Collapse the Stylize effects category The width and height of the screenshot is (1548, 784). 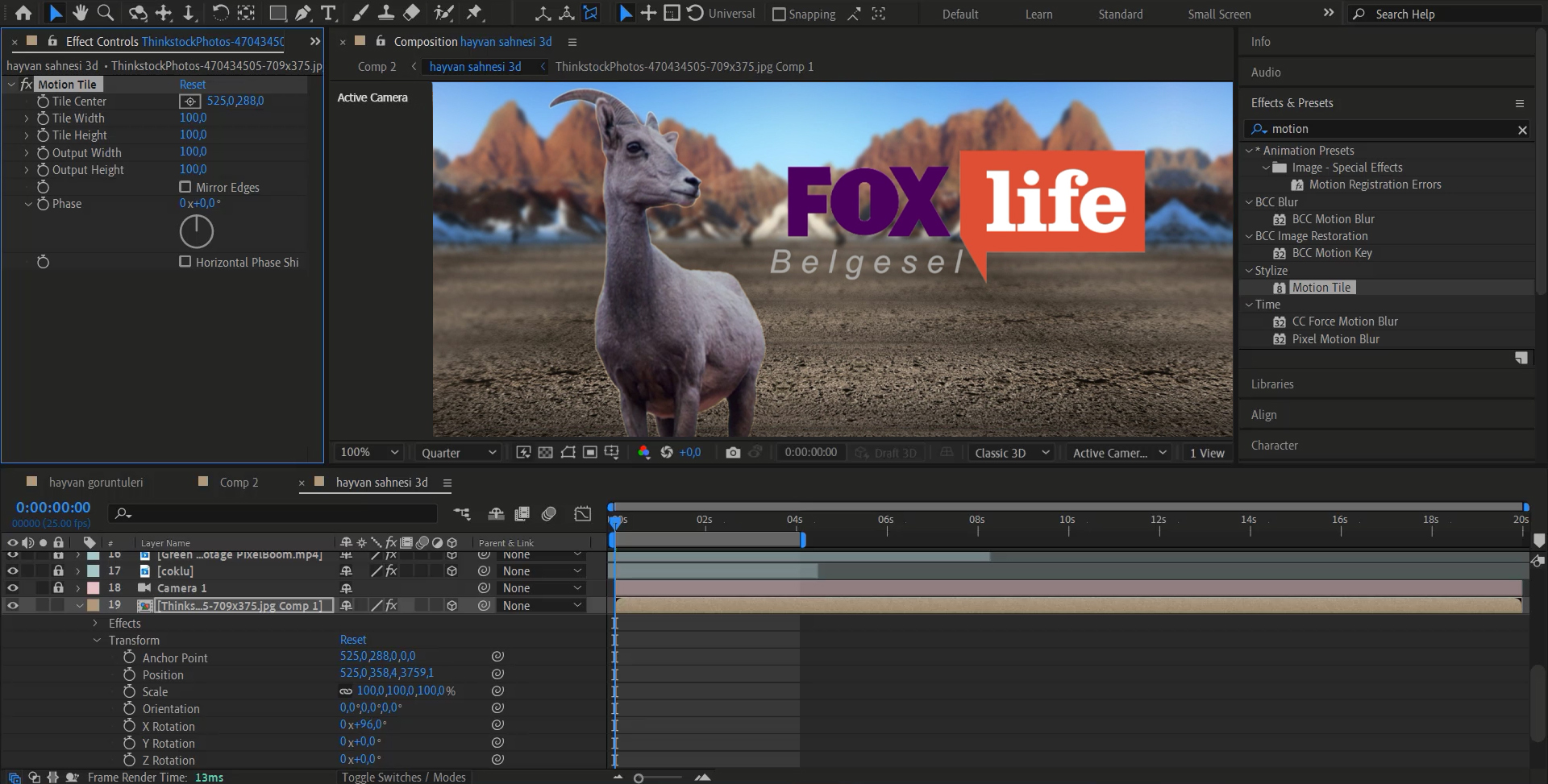point(1249,271)
